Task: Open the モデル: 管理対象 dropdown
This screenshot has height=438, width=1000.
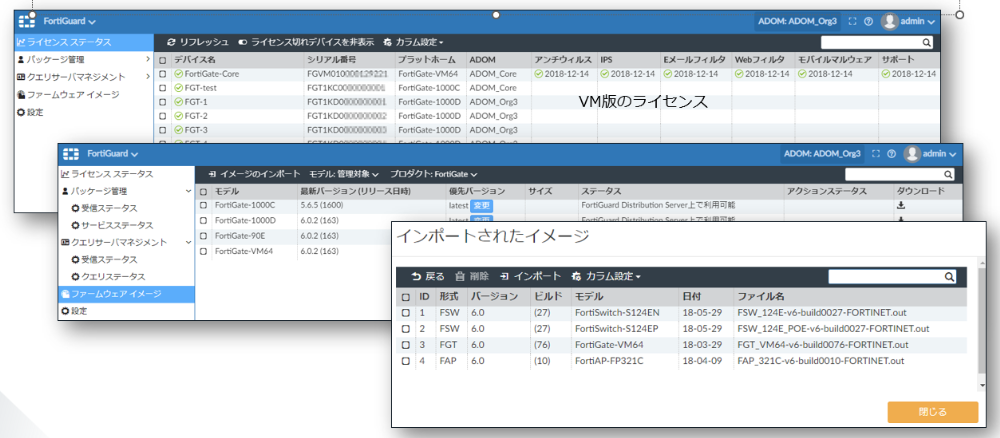Action: pos(344,174)
